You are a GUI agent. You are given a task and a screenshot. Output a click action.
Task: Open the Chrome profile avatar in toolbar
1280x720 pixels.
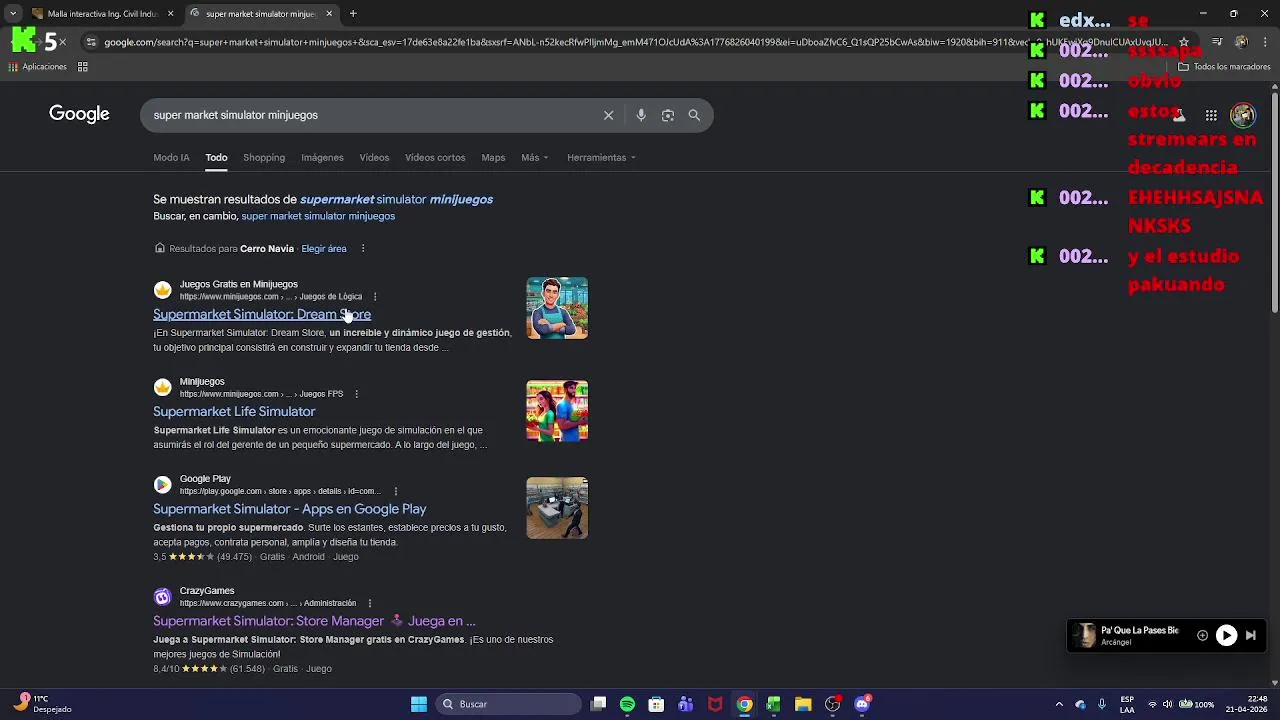click(x=1241, y=42)
